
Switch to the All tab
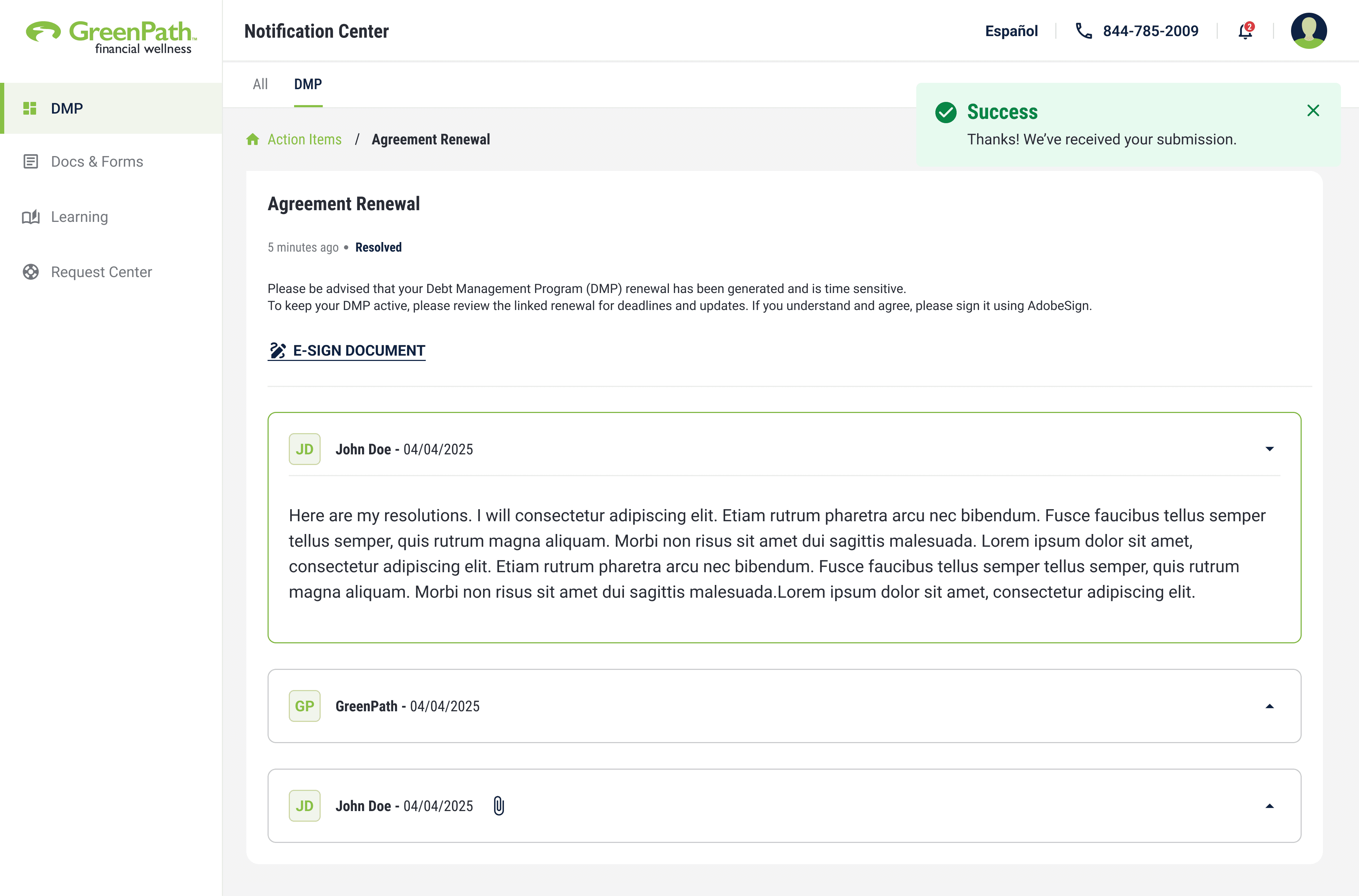point(260,85)
